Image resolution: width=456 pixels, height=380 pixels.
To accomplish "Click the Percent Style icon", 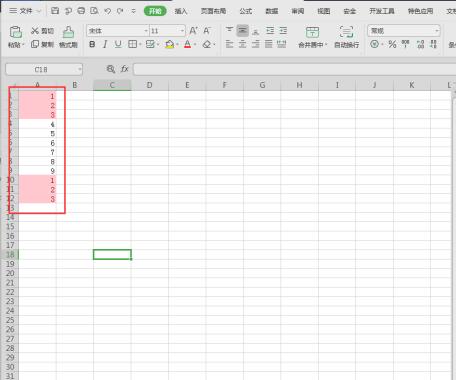I will (392, 44).
